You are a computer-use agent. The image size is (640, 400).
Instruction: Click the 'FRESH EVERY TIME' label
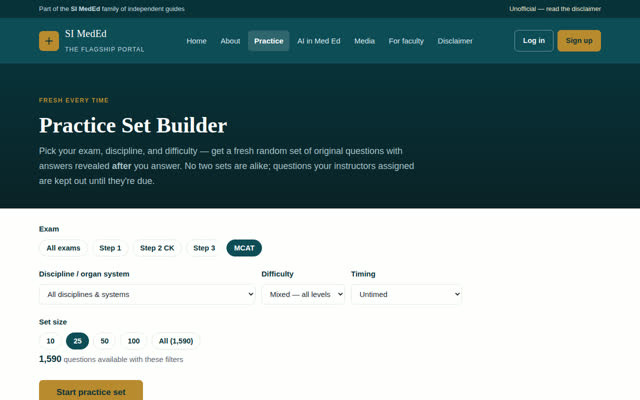pyautogui.click(x=74, y=100)
